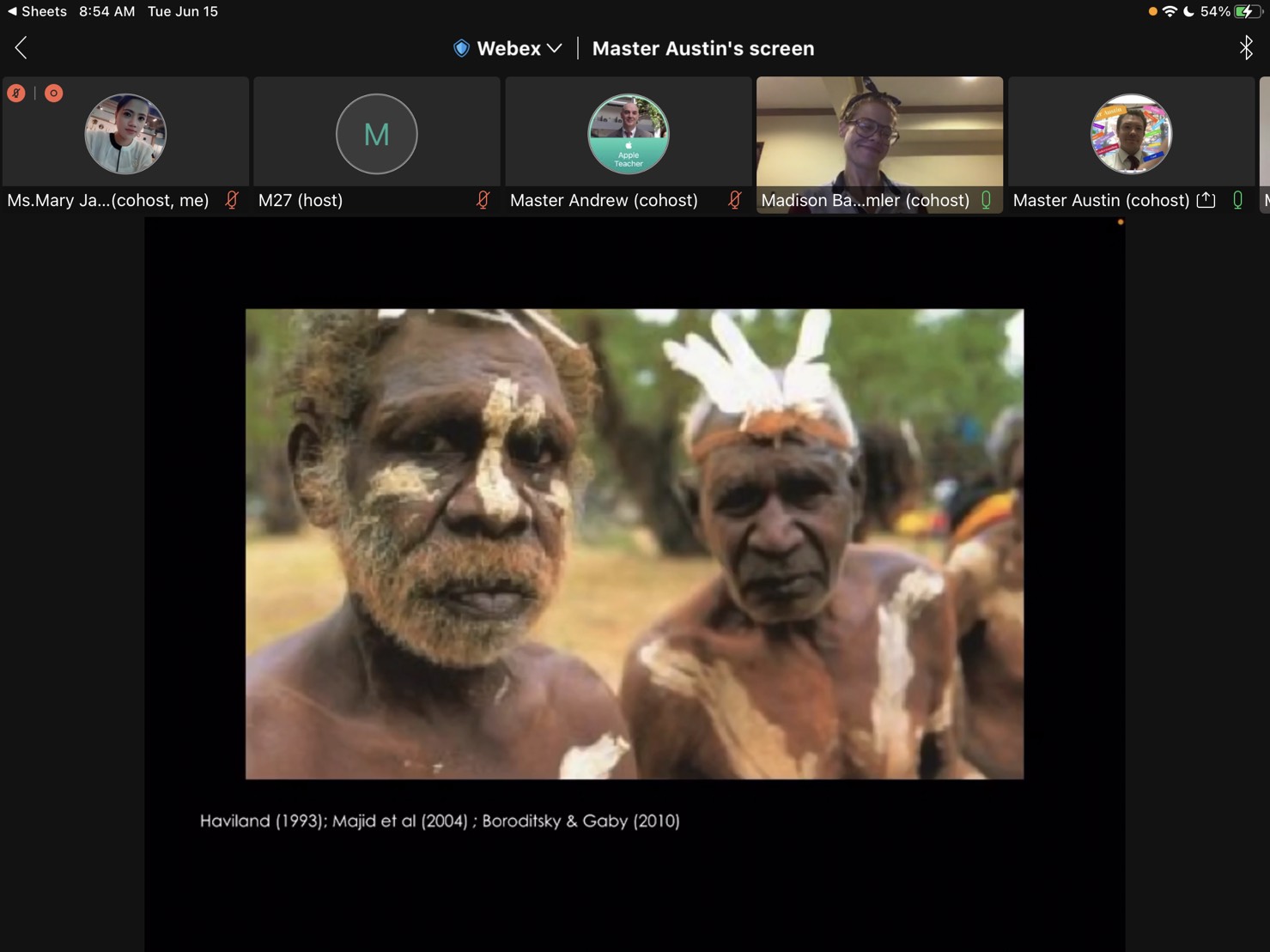Viewport: 1270px width, 952px height.
Task: Toggle Master Andrew's muted microphone
Action: pos(735,200)
